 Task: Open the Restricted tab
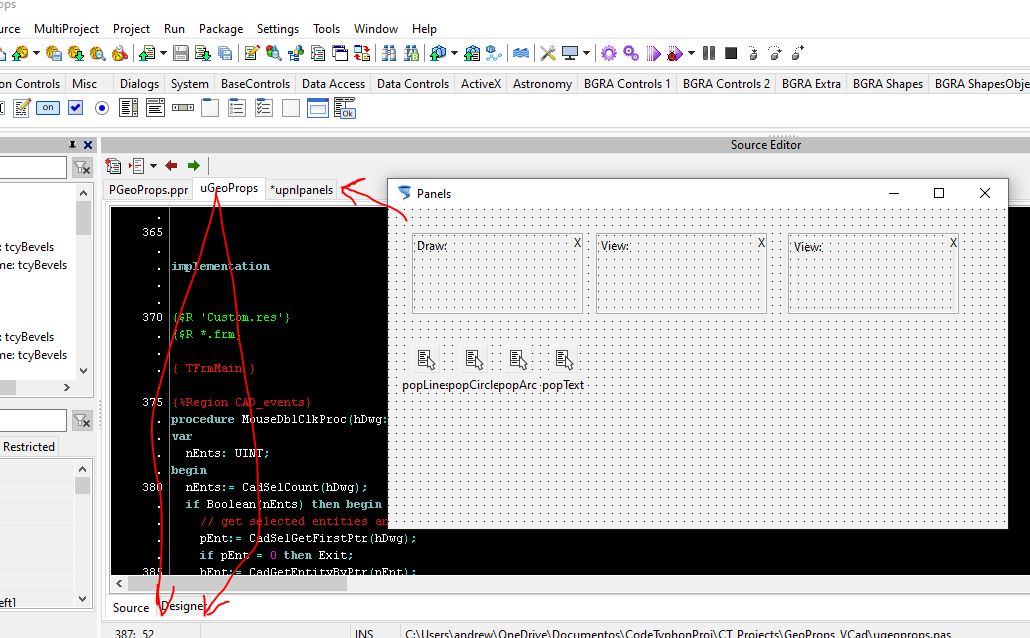(x=29, y=447)
